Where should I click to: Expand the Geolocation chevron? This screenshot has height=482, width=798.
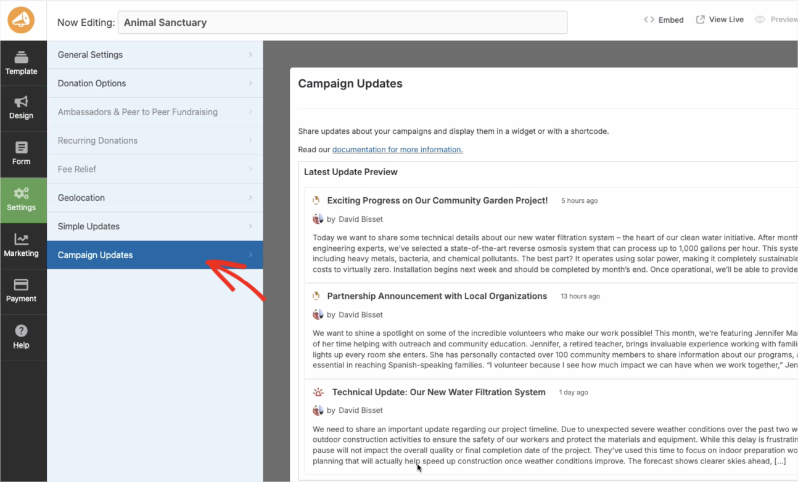coord(250,198)
